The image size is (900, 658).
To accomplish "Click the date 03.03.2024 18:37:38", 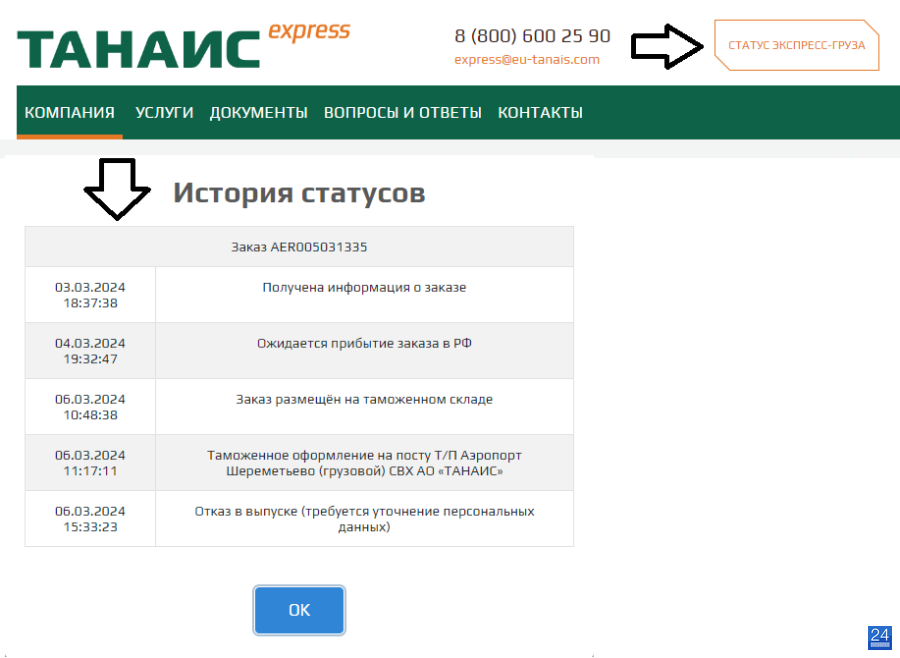I will [90, 295].
